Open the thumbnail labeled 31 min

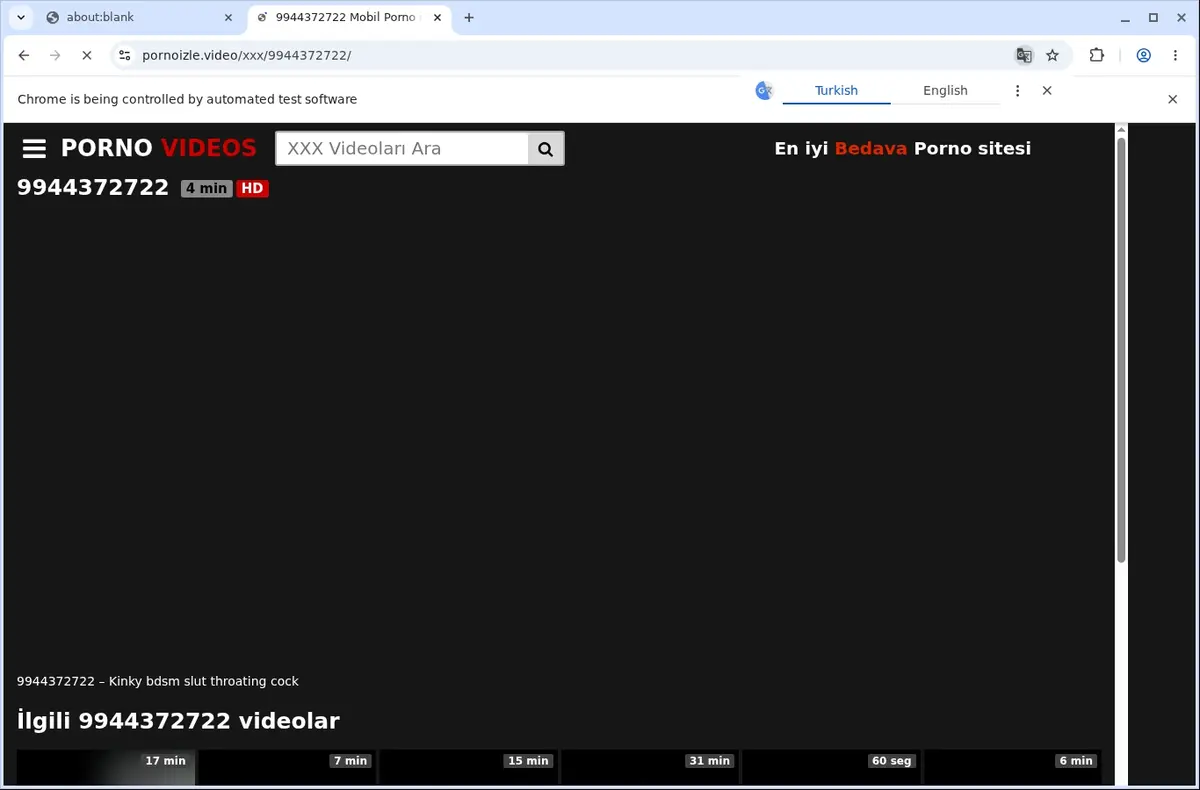pyautogui.click(x=650, y=767)
